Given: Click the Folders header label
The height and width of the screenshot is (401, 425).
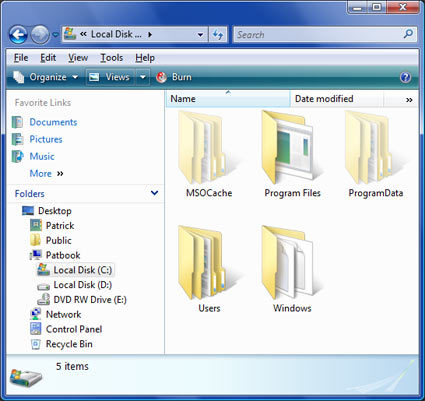Looking at the screenshot, I should tap(30, 194).
